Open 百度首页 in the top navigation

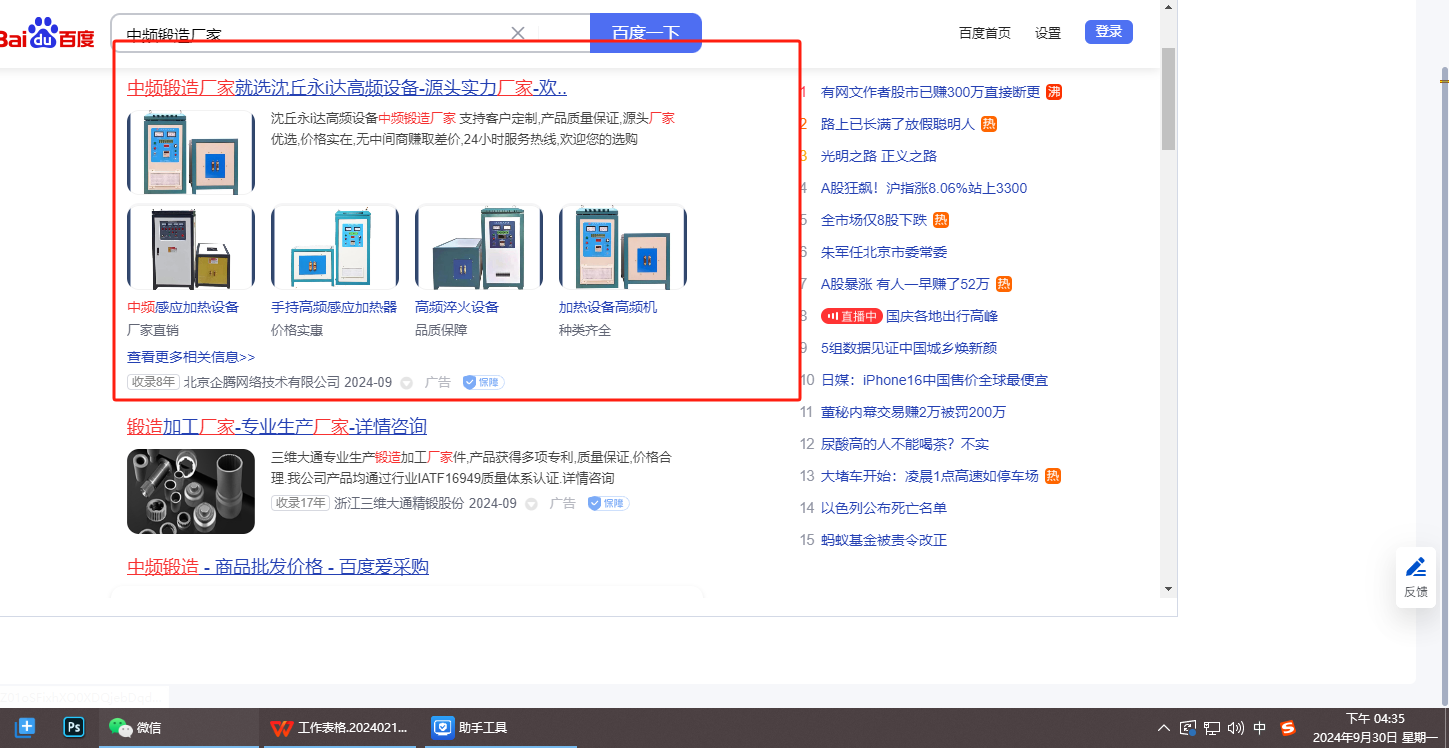[984, 33]
